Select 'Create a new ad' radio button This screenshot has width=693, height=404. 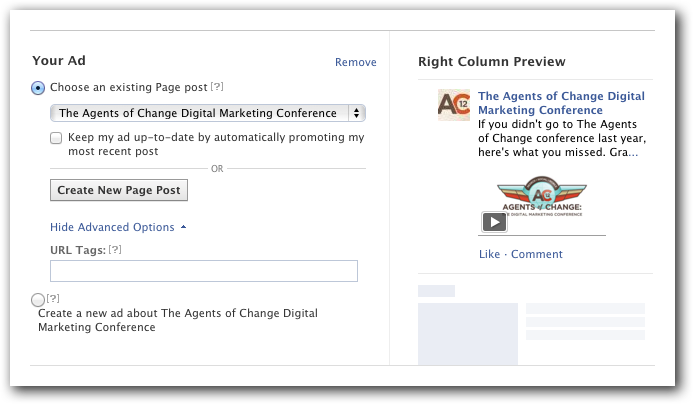tap(38, 300)
